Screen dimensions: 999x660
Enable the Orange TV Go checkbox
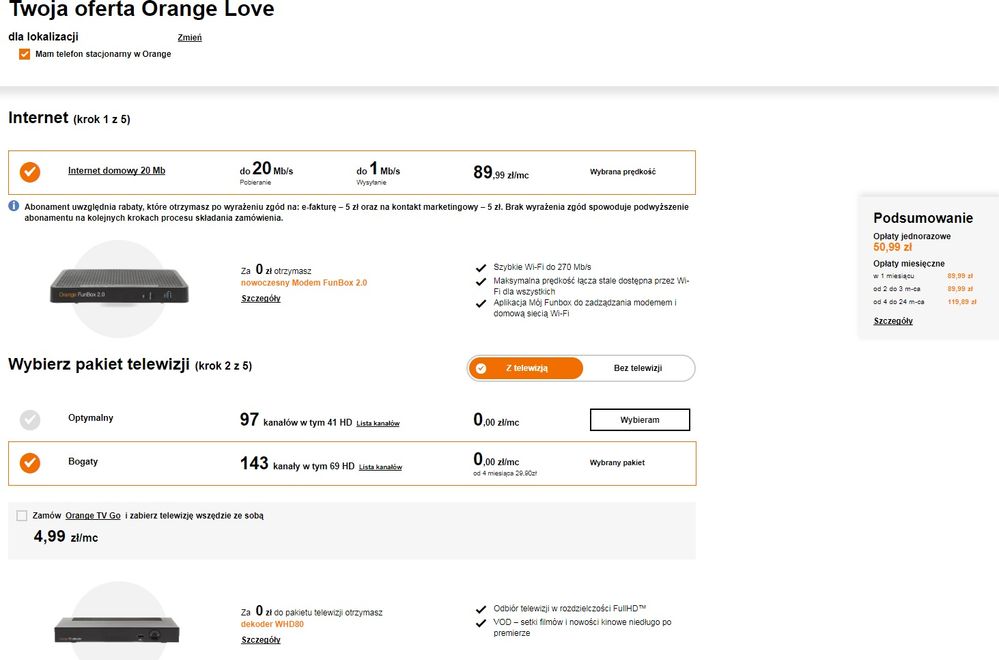(x=22, y=515)
